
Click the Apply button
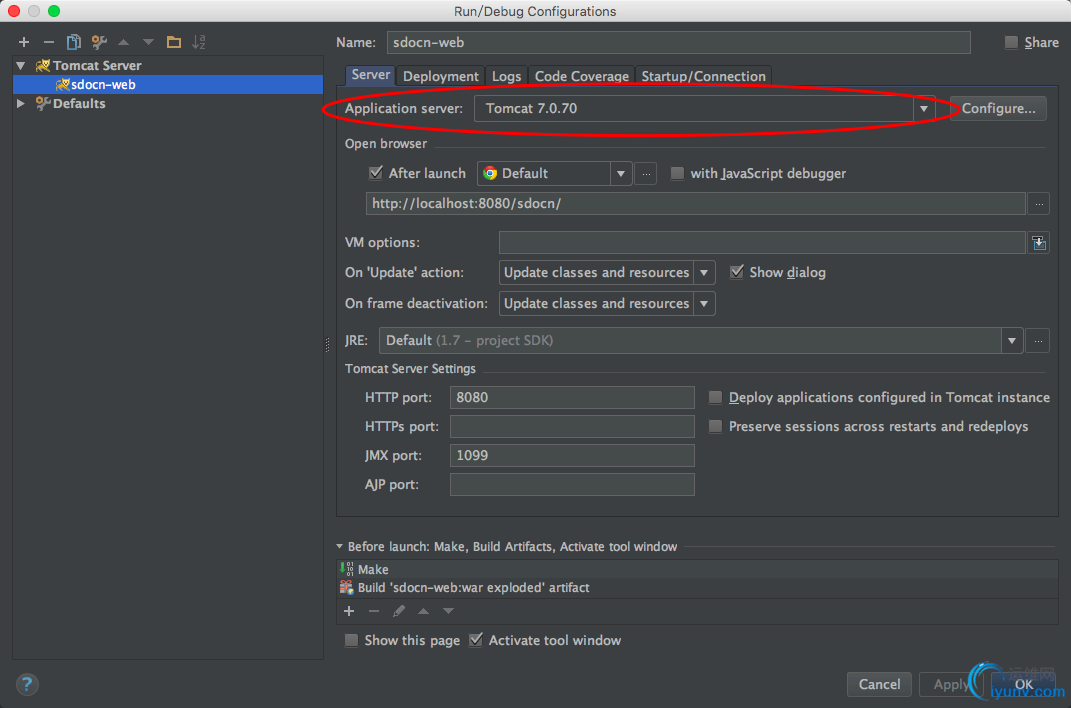click(951, 684)
